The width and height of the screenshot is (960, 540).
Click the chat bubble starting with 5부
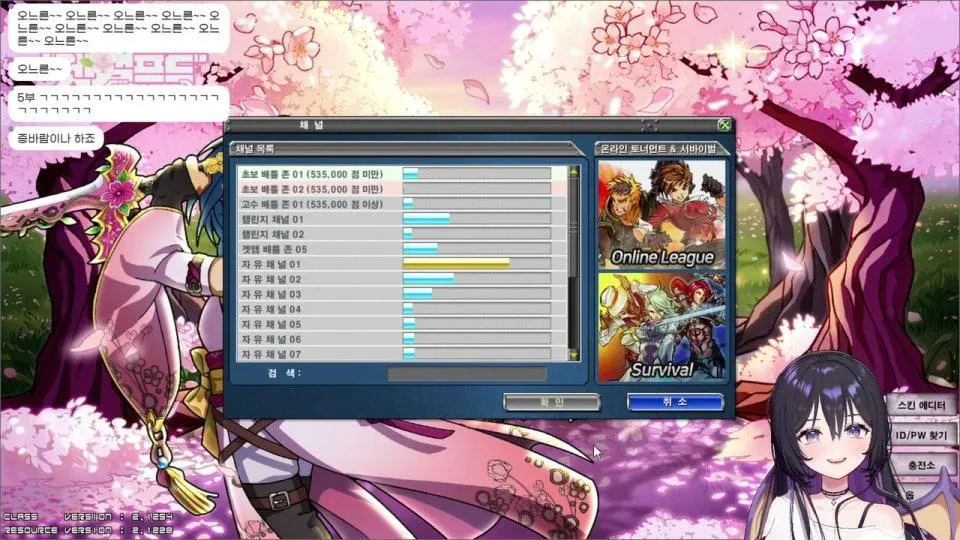click(x=118, y=103)
